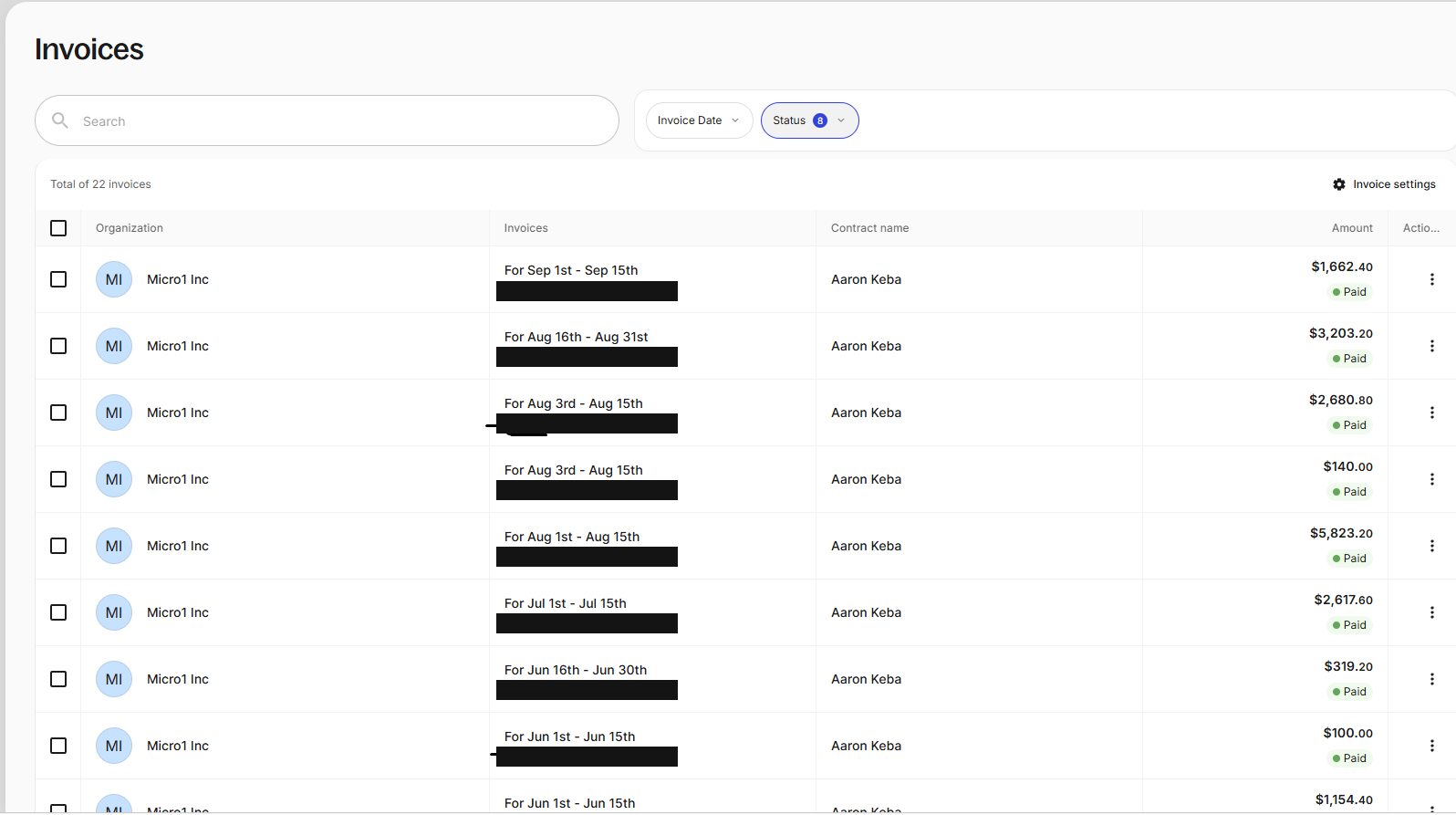Open actions menu for $5,823.20 invoice
This screenshot has height=815, width=1456.
point(1431,546)
